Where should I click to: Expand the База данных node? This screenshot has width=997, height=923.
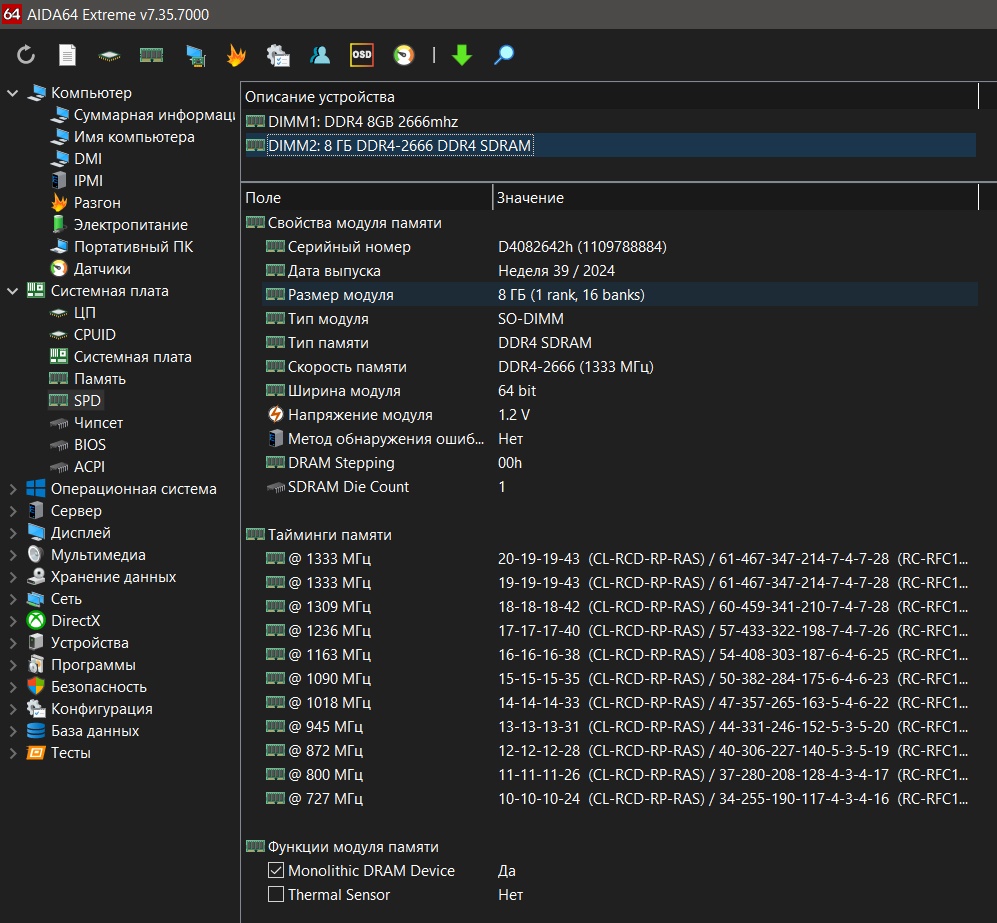pos(12,731)
